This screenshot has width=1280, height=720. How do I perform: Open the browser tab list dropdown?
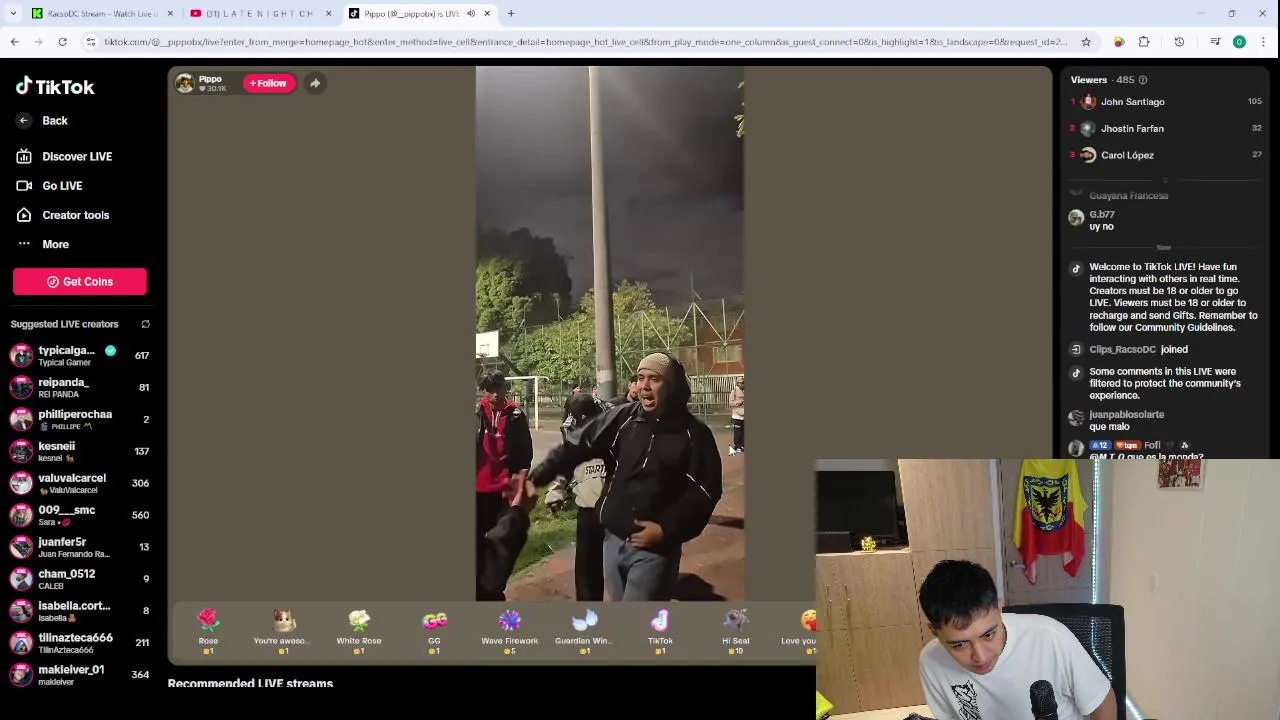[13, 13]
